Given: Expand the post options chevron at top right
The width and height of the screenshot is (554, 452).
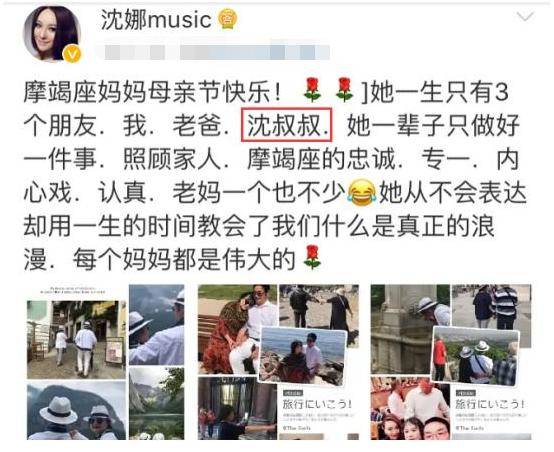Looking at the screenshot, I should pyautogui.click(x=525, y=16).
